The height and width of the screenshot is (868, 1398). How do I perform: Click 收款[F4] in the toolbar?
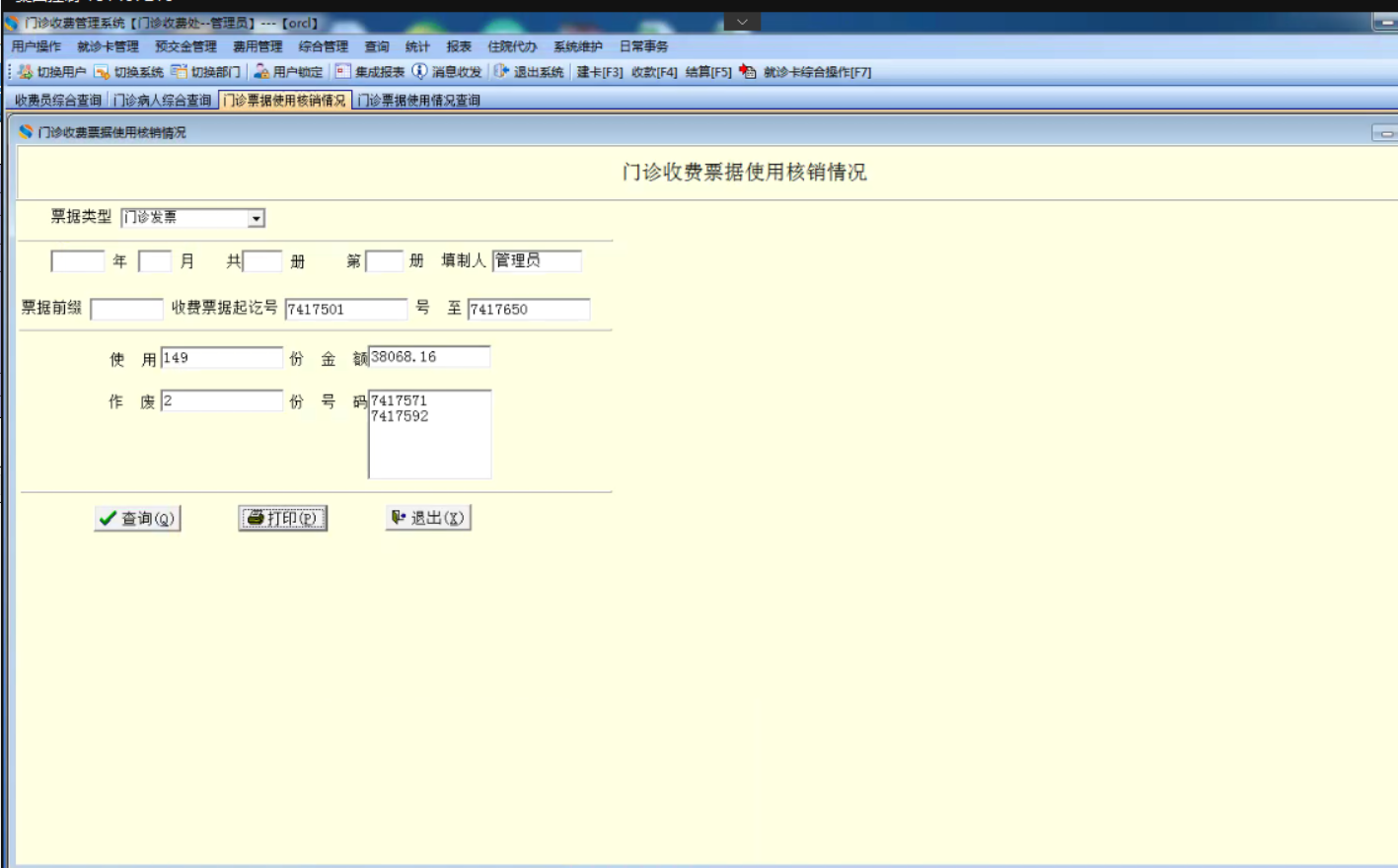pyautogui.click(x=654, y=72)
